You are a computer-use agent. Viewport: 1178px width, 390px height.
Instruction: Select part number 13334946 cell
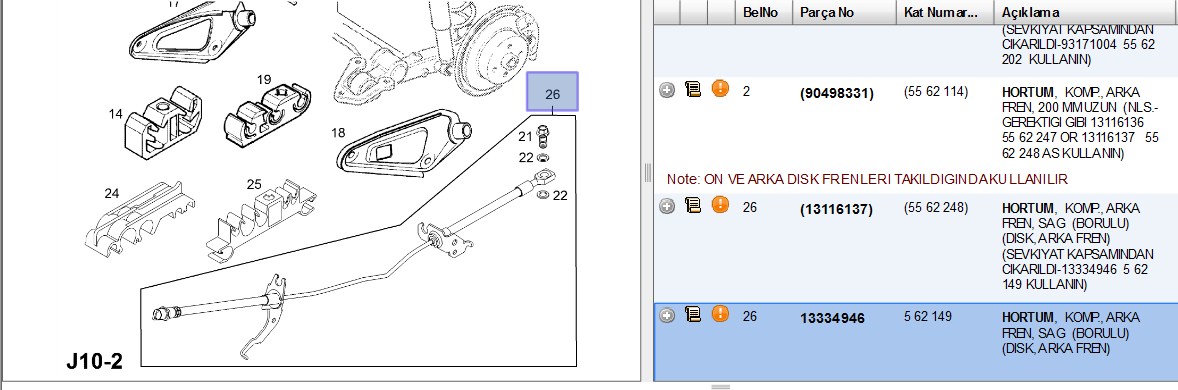click(832, 319)
